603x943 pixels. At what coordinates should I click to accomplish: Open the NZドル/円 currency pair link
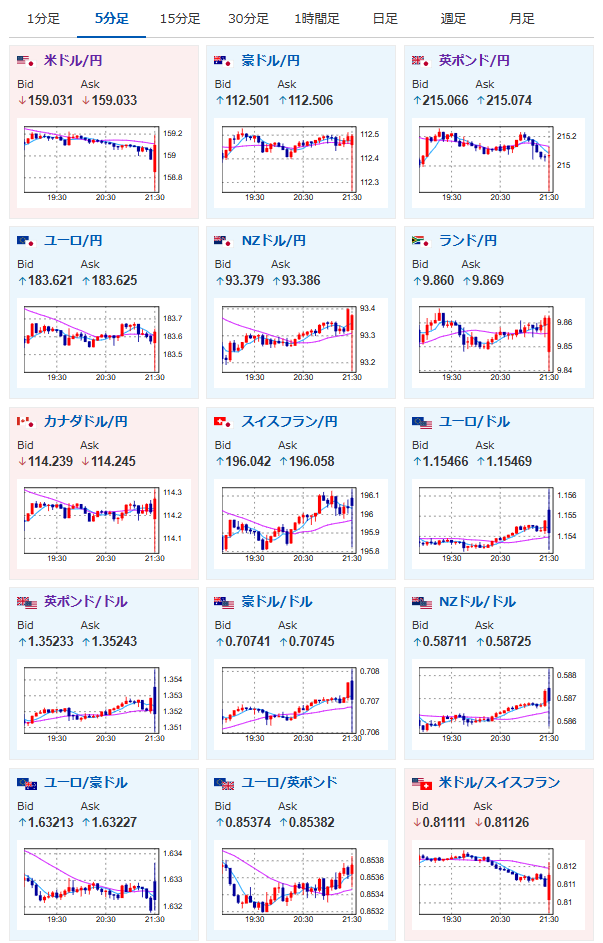coord(274,241)
